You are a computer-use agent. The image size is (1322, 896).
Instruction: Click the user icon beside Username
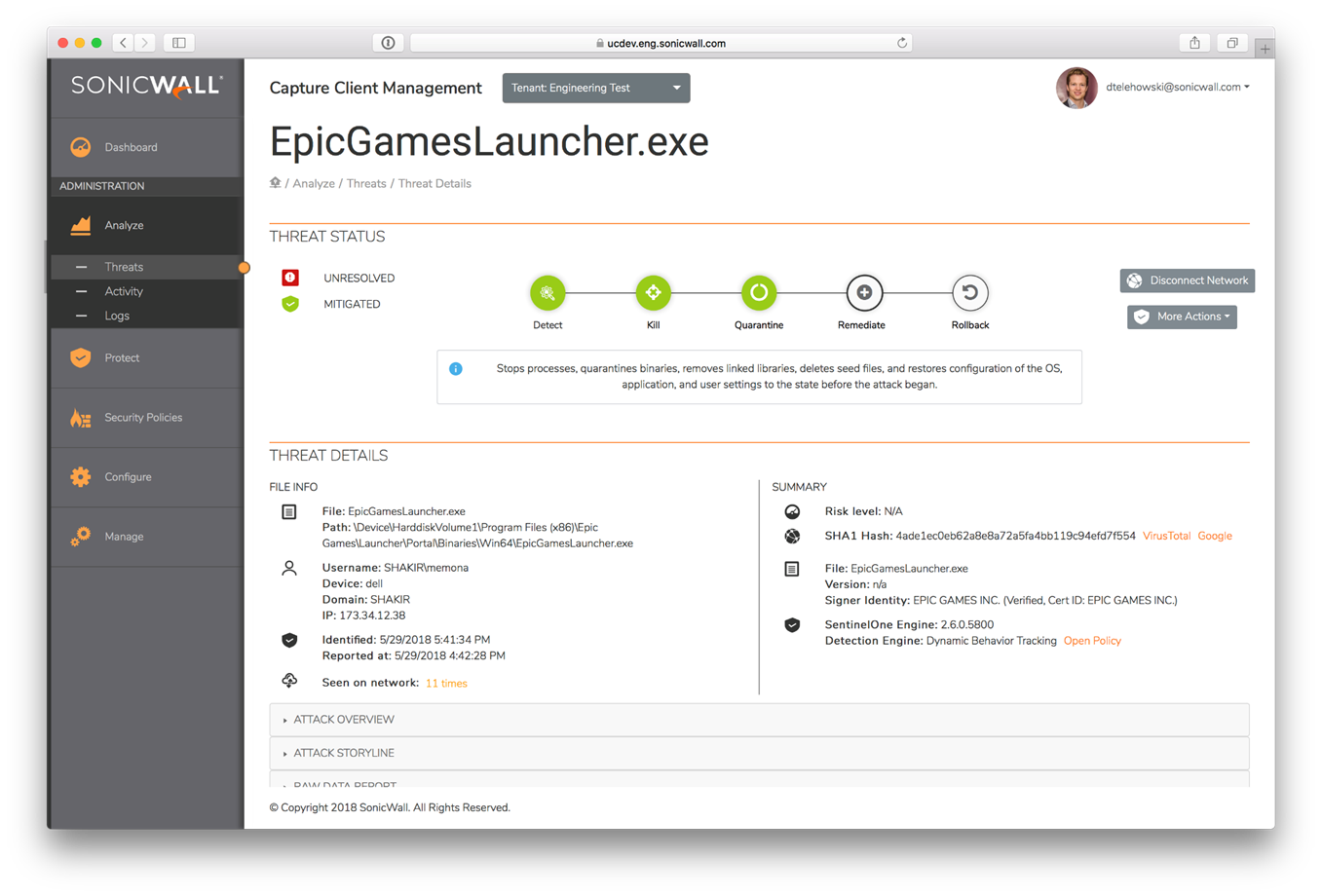click(289, 569)
